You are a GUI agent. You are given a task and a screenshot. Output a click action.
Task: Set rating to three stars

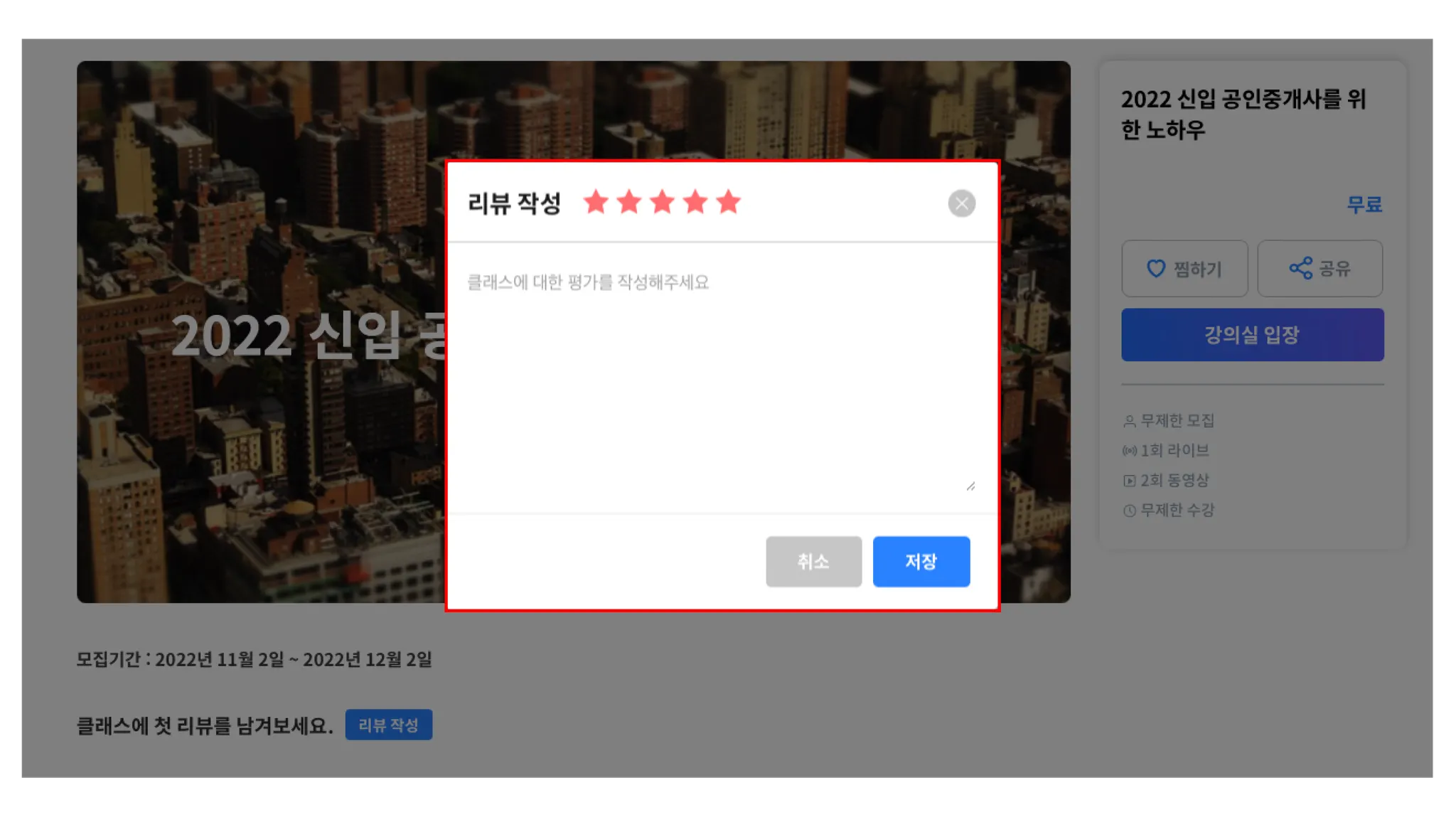[x=662, y=203]
